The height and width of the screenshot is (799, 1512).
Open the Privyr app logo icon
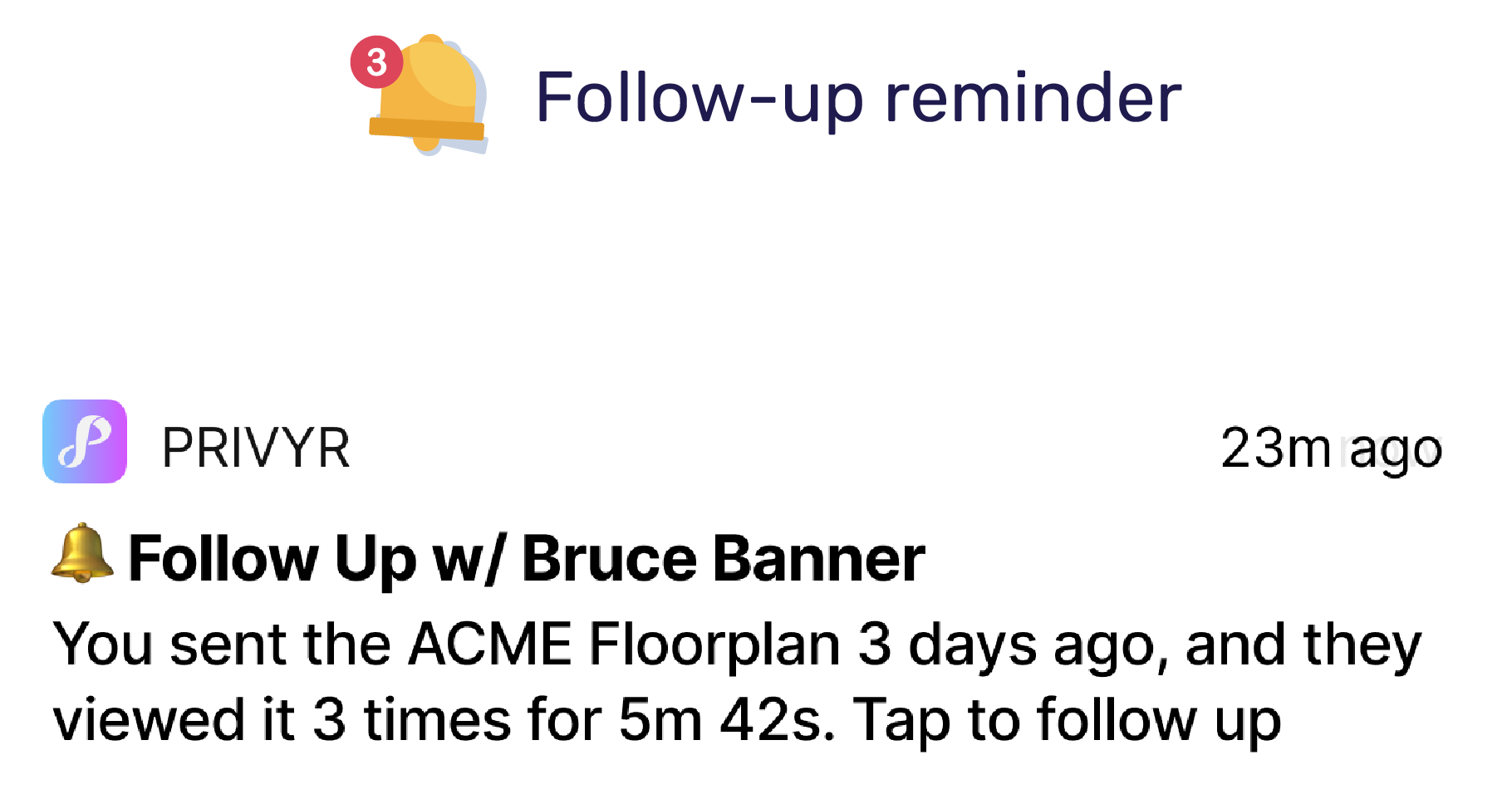(85, 441)
